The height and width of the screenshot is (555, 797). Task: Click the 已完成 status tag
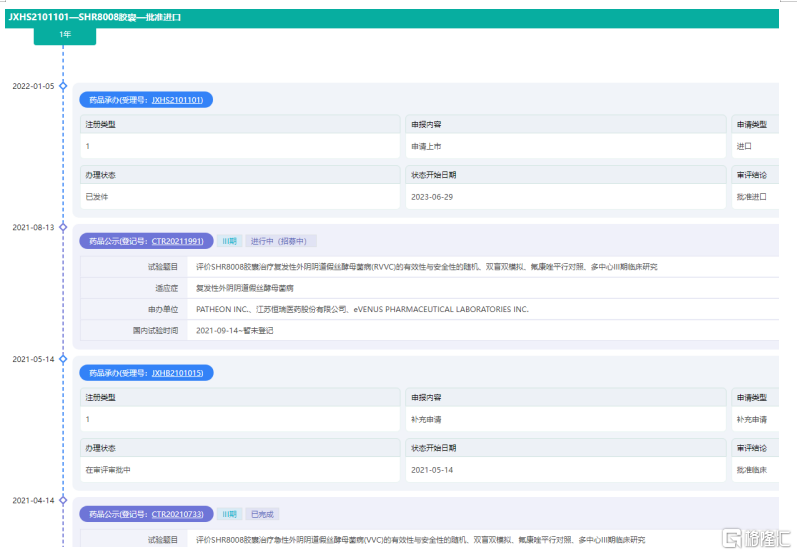pyautogui.click(x=262, y=514)
